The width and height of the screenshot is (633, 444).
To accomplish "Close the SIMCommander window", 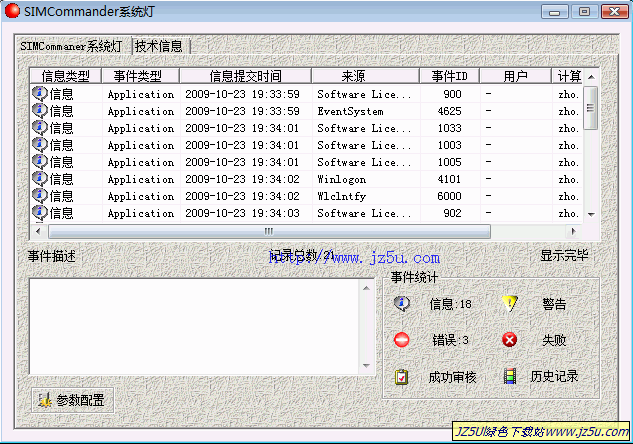I will pyautogui.click(x=614, y=11).
